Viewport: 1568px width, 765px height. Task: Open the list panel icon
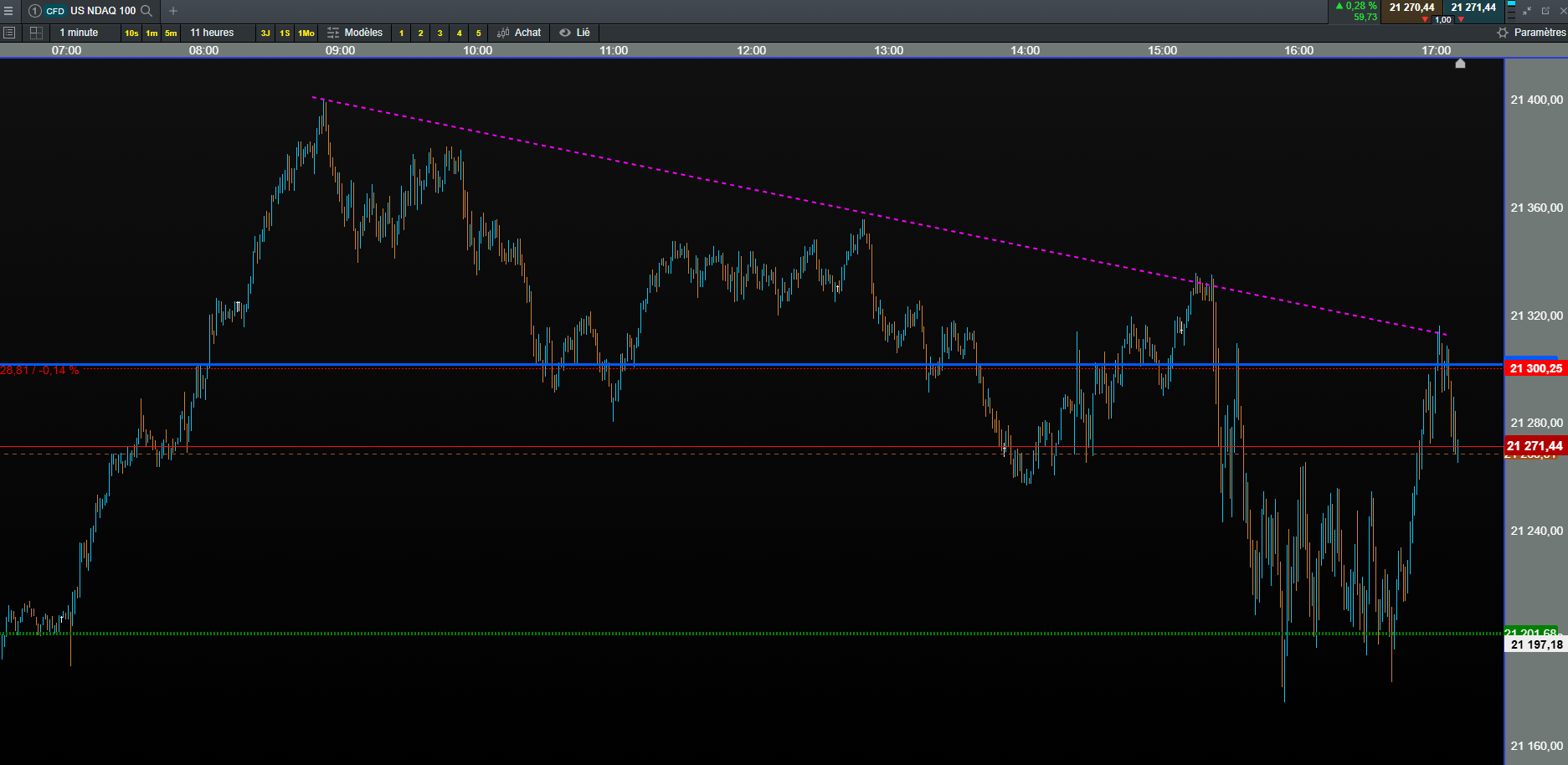(x=9, y=33)
